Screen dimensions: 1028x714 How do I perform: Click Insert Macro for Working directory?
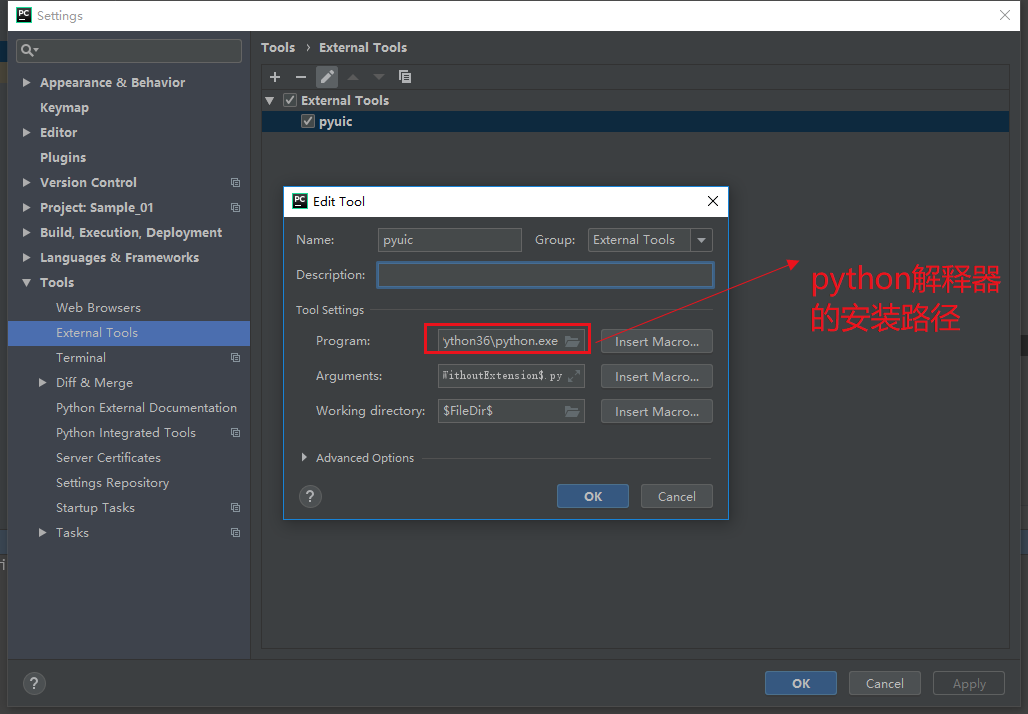(656, 411)
